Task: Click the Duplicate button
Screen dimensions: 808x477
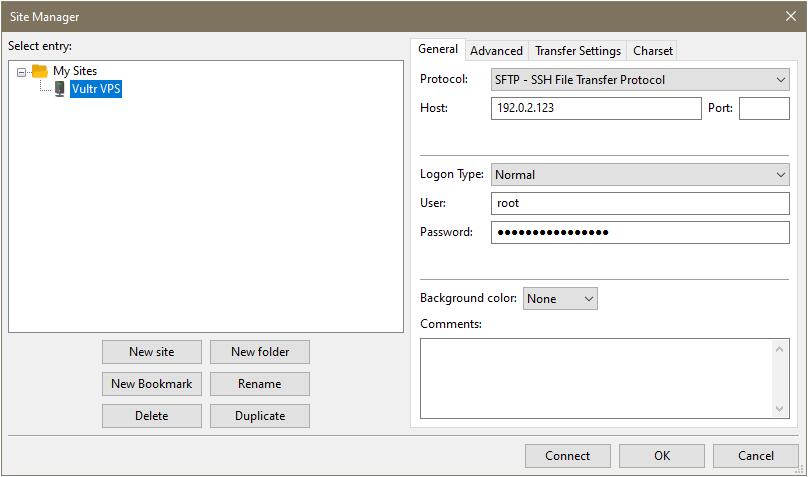Action: [x=260, y=416]
